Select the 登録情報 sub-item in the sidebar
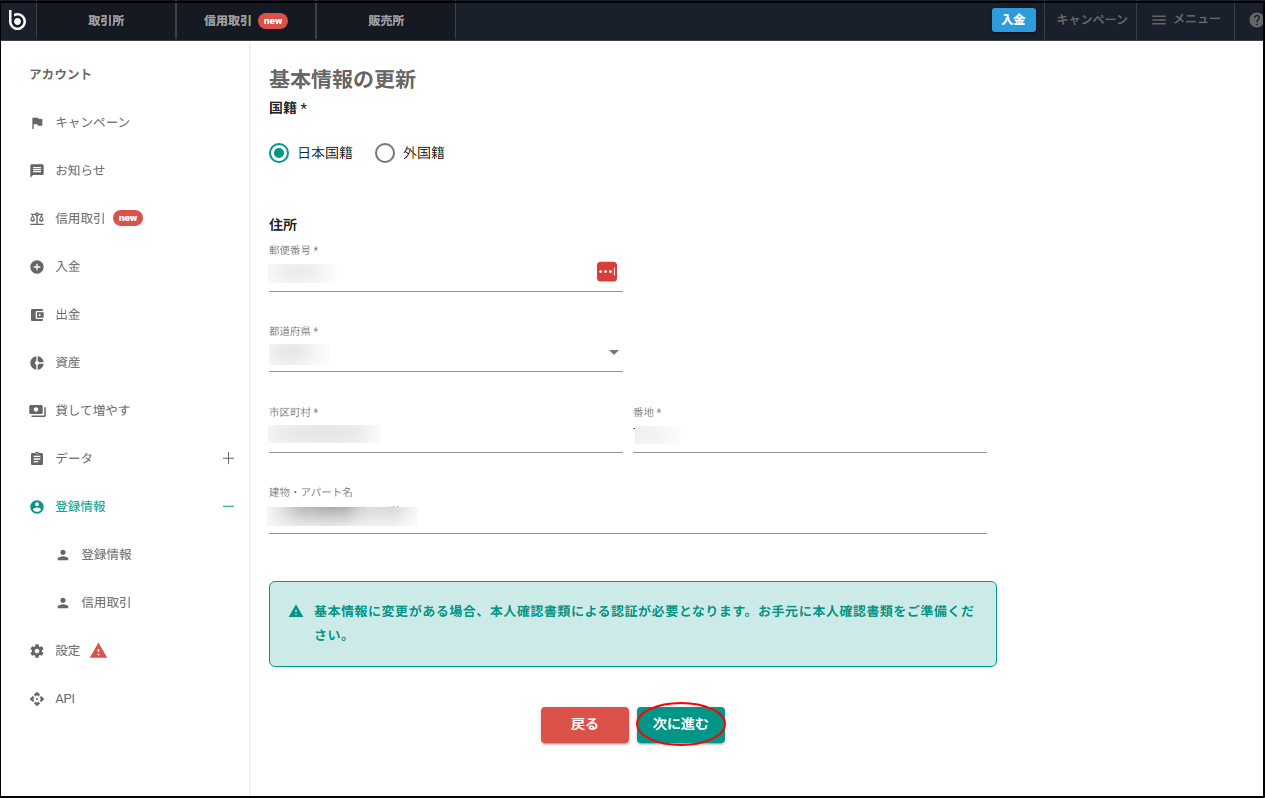 tap(106, 555)
